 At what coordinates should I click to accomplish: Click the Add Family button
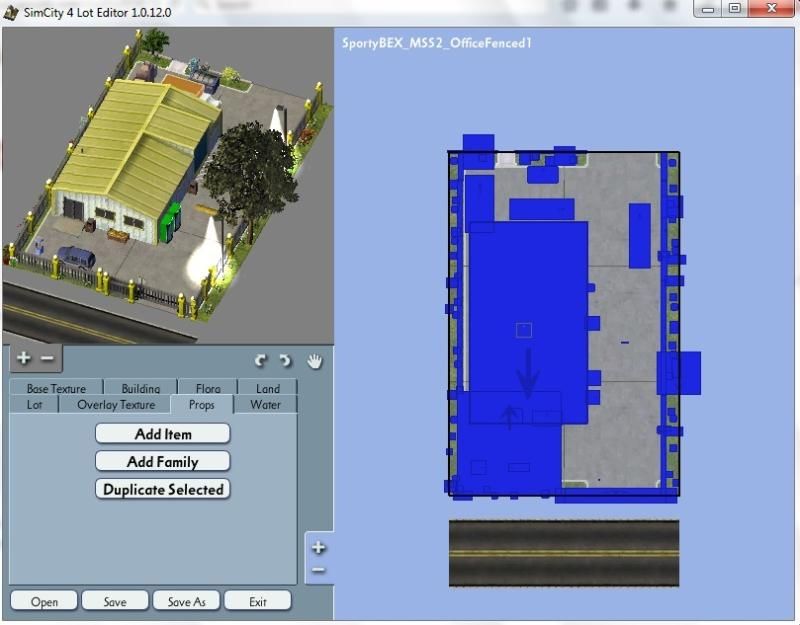point(163,461)
